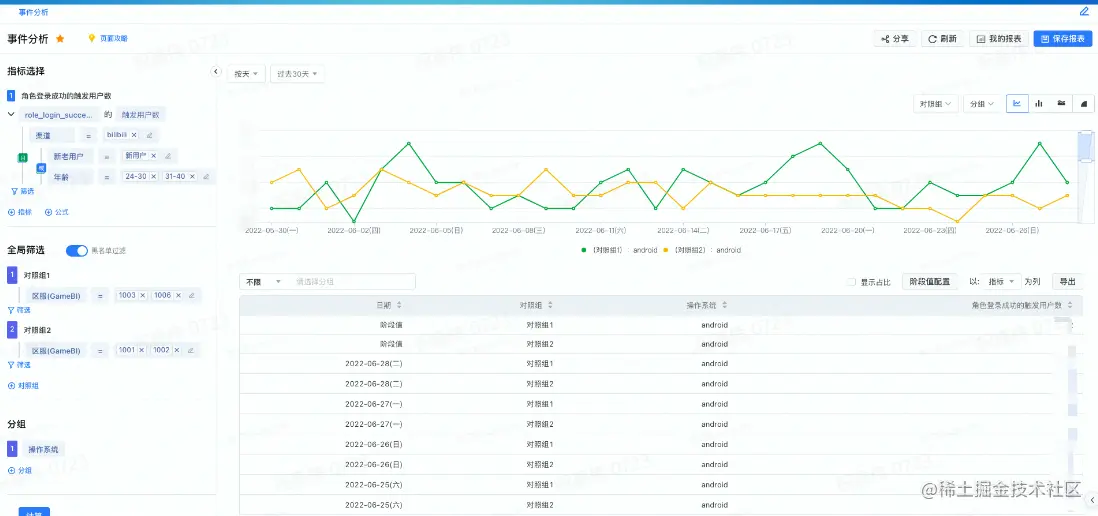Click the 事件分析 breadcrumb tab
Image resolution: width=1098 pixels, height=516 pixels.
[34, 13]
